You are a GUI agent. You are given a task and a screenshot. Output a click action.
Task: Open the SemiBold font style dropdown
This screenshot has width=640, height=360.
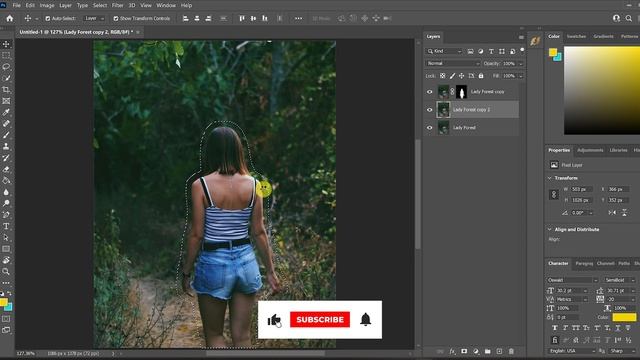620,280
